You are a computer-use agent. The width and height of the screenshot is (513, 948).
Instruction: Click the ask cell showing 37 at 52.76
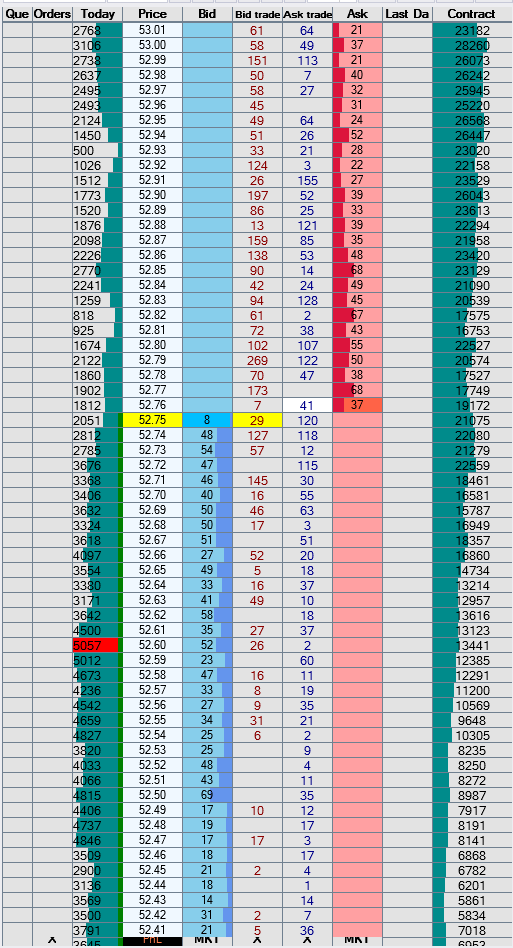(x=357, y=405)
